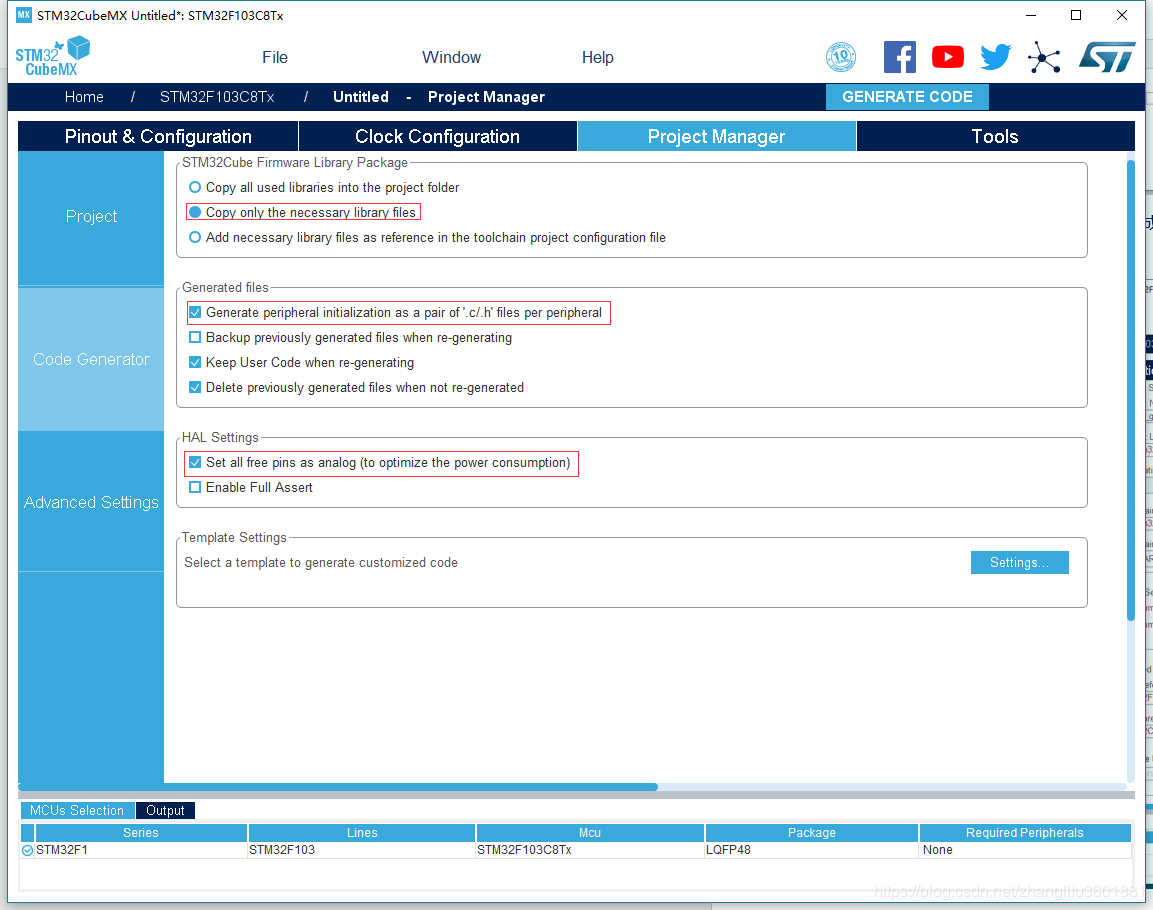Maximize the STM32CubeMX window
1153x910 pixels.
click(x=1076, y=15)
